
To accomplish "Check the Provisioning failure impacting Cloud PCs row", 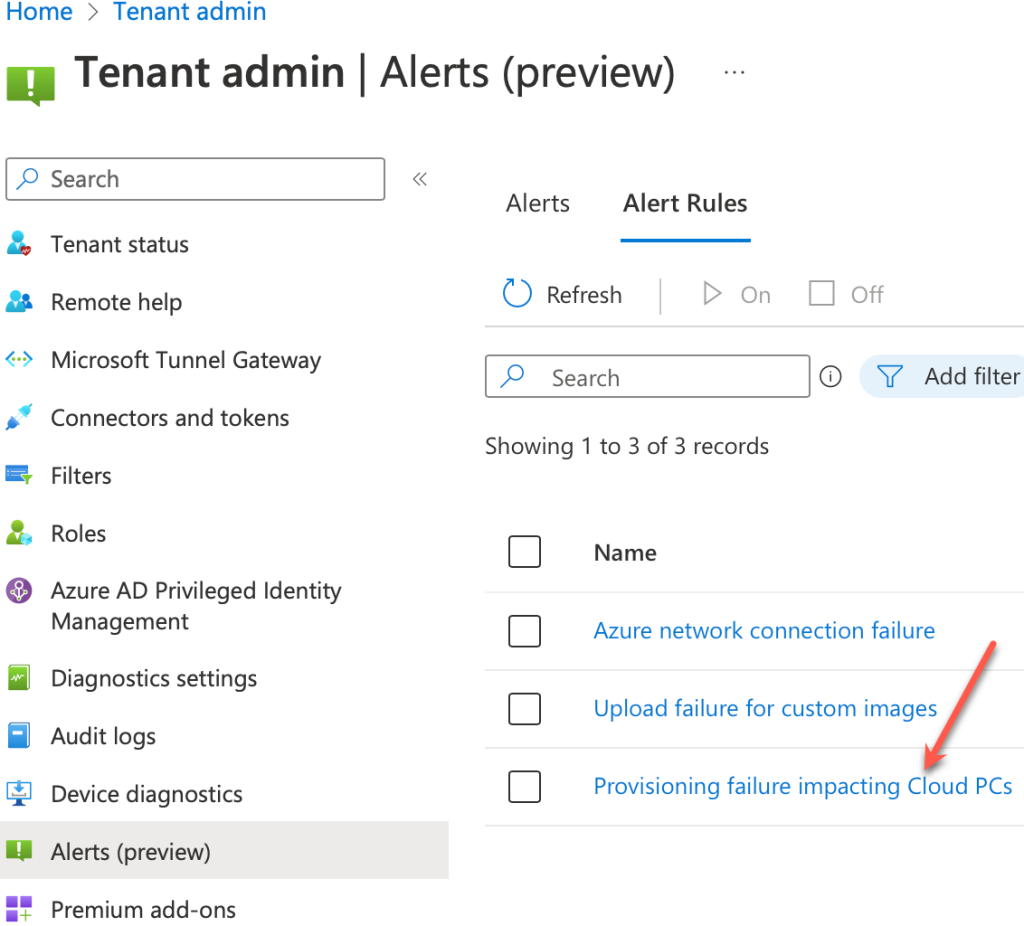I will [524, 786].
